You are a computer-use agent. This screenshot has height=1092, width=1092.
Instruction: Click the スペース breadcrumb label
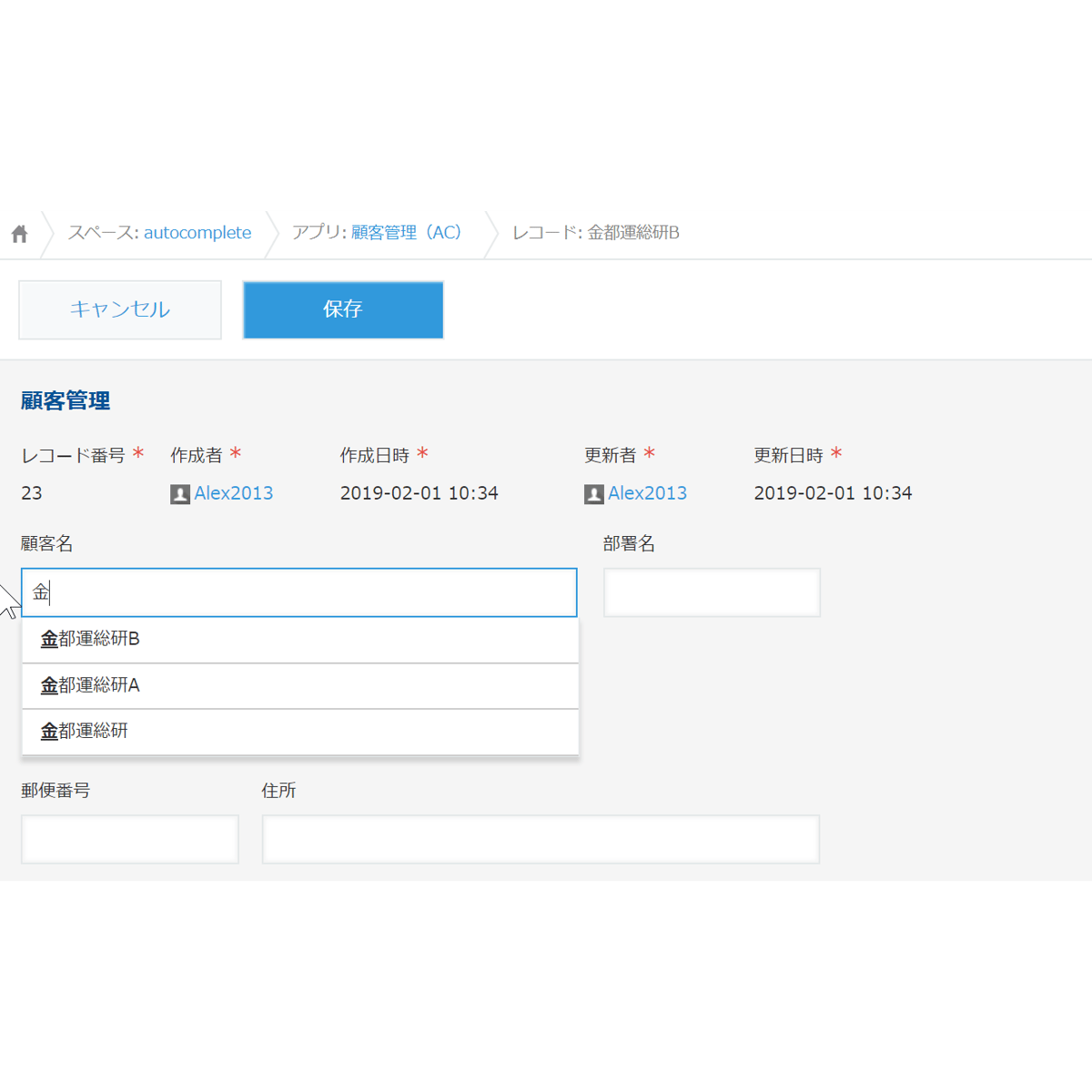(x=103, y=233)
